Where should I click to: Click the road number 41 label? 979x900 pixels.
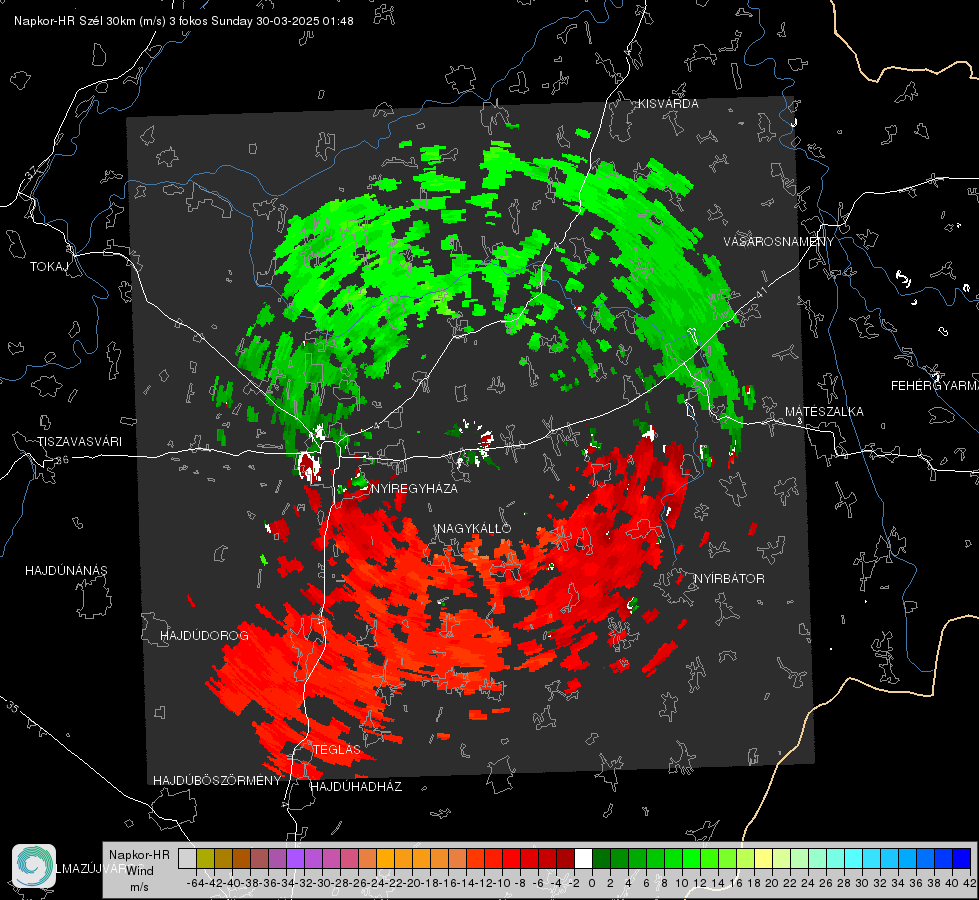tap(761, 292)
